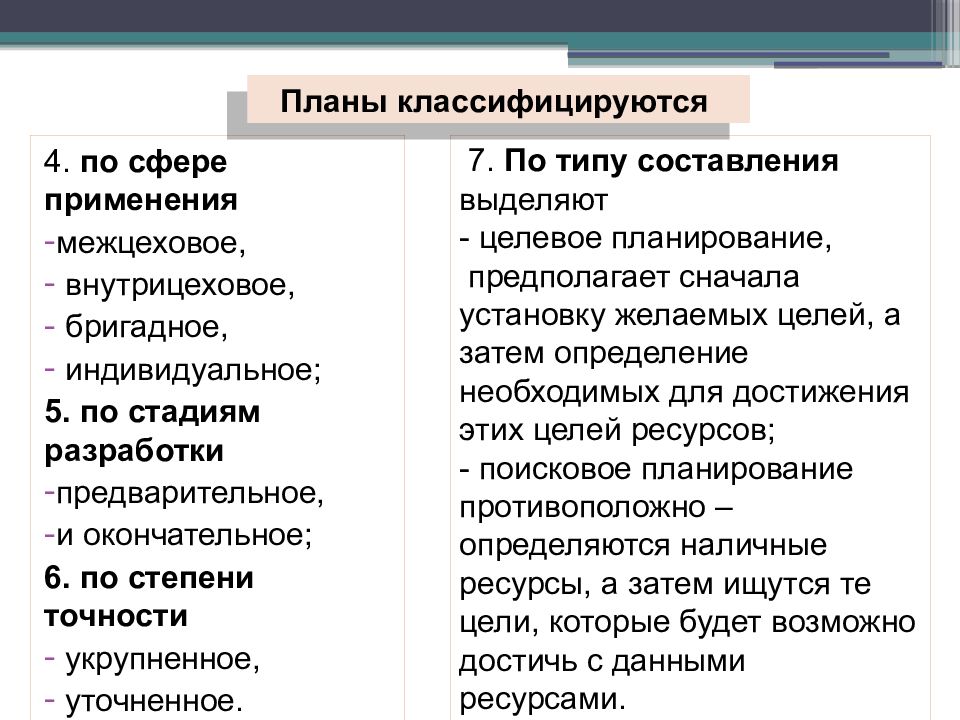Select line 'цели, которые будет возможно'
This screenshot has height=720, width=960.
(x=687, y=623)
